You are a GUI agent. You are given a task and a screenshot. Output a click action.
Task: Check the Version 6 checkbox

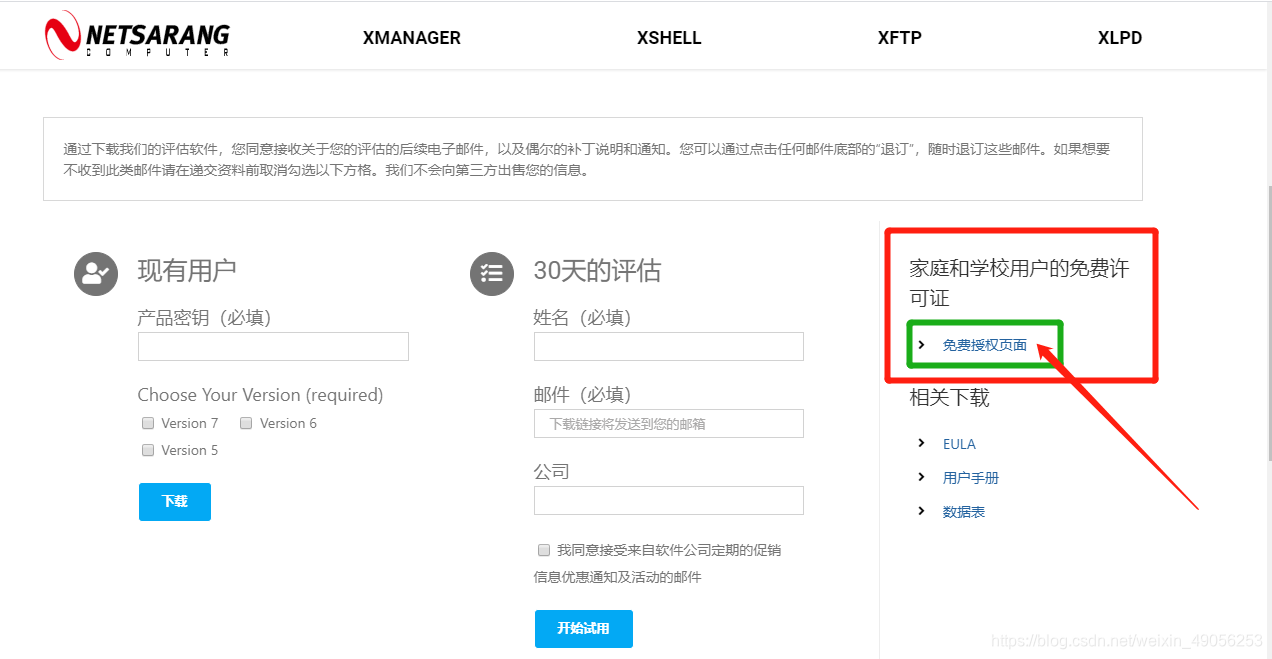[246, 423]
